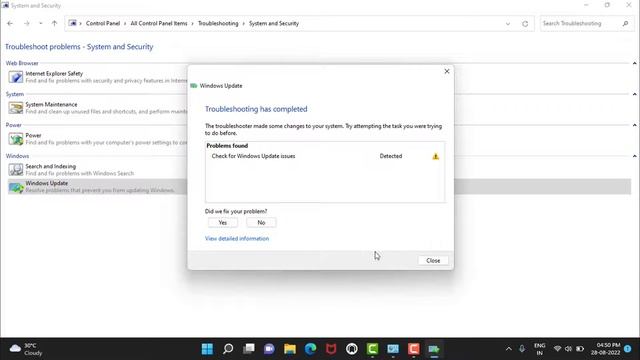The width and height of the screenshot is (640, 360).
Task: Collapse the Web Browser section
Action: (x=634, y=63)
